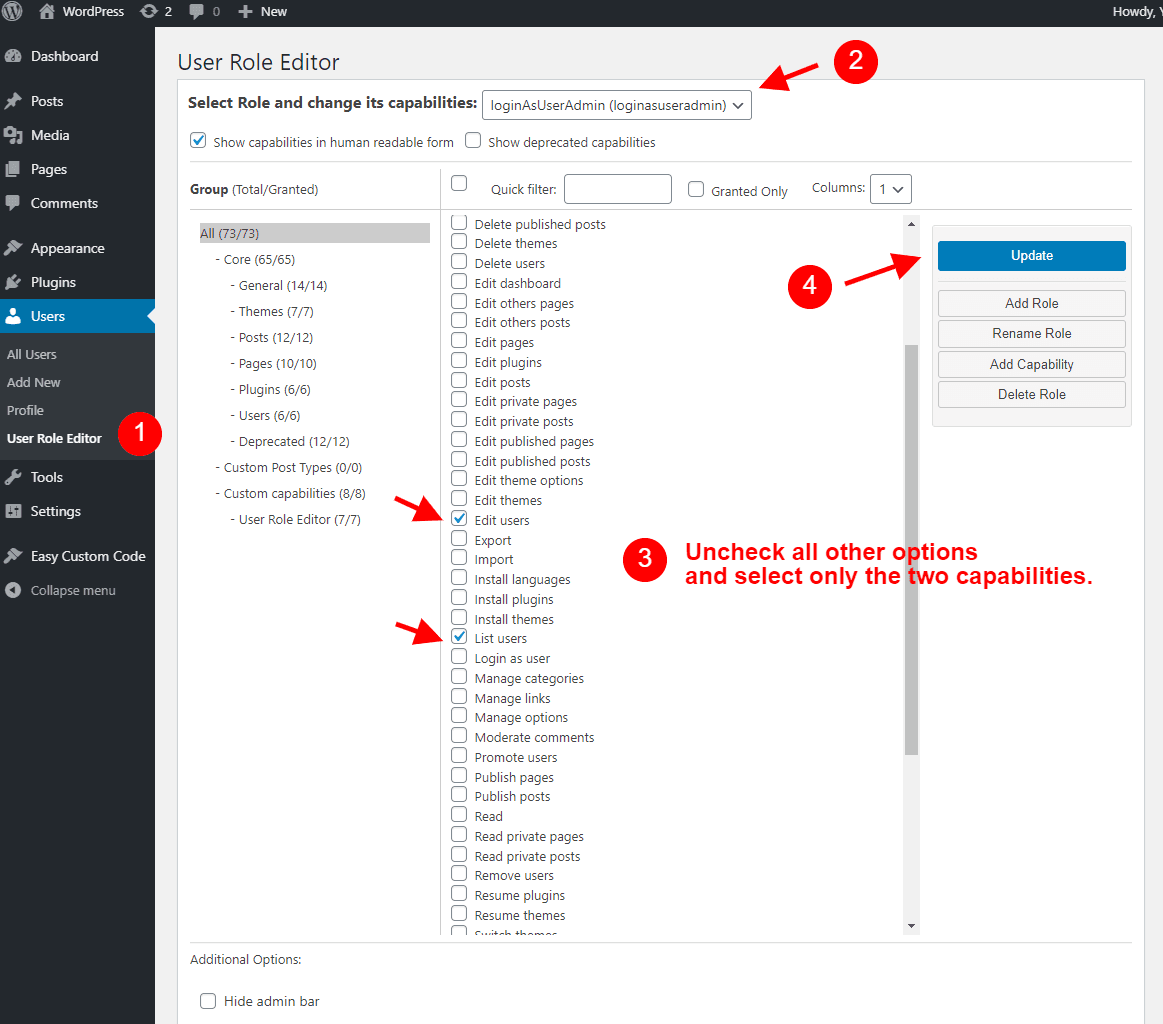Select the Posts (12/12) group
The image size is (1163, 1024).
coord(275,337)
